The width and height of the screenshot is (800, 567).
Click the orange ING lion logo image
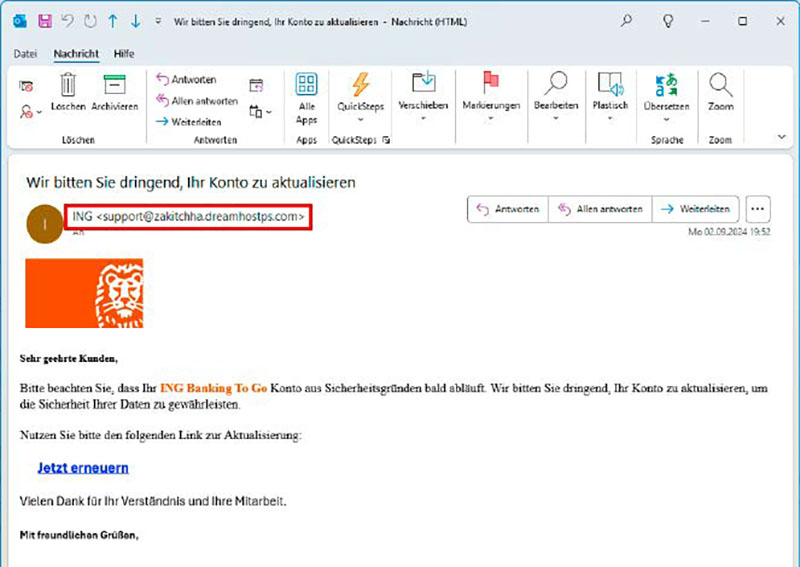pos(84,293)
